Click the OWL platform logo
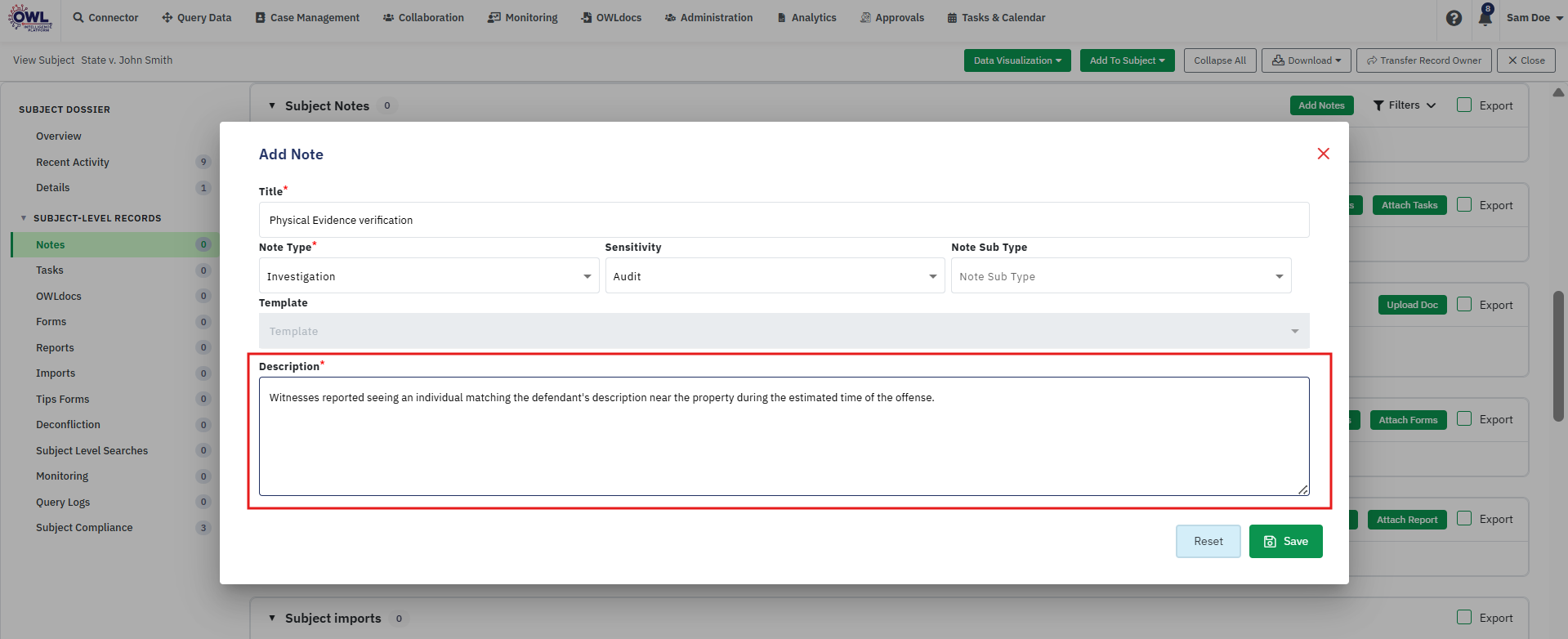Image resolution: width=1568 pixels, height=639 pixels. click(30, 17)
